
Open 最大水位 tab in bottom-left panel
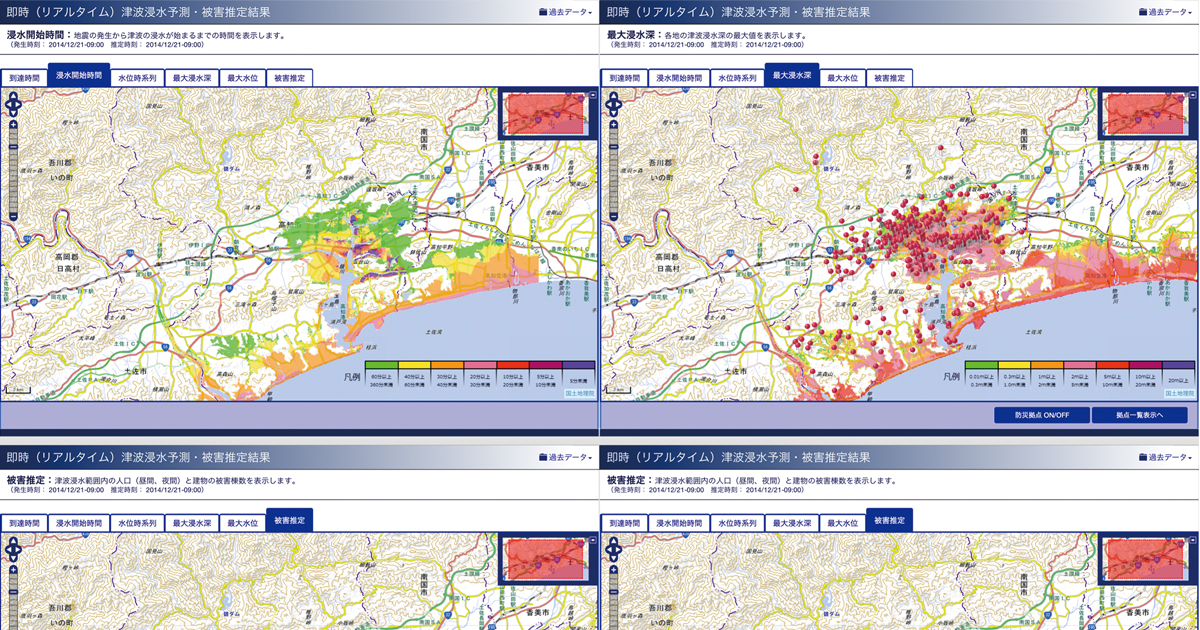tap(240, 522)
